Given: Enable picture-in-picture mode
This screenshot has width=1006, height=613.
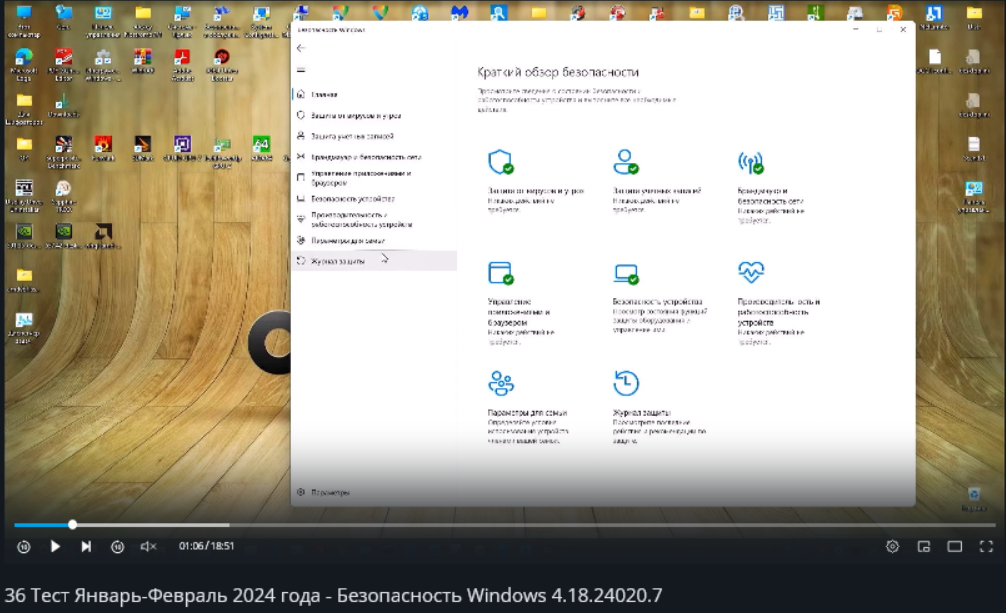Looking at the screenshot, I should pyautogui.click(x=924, y=546).
